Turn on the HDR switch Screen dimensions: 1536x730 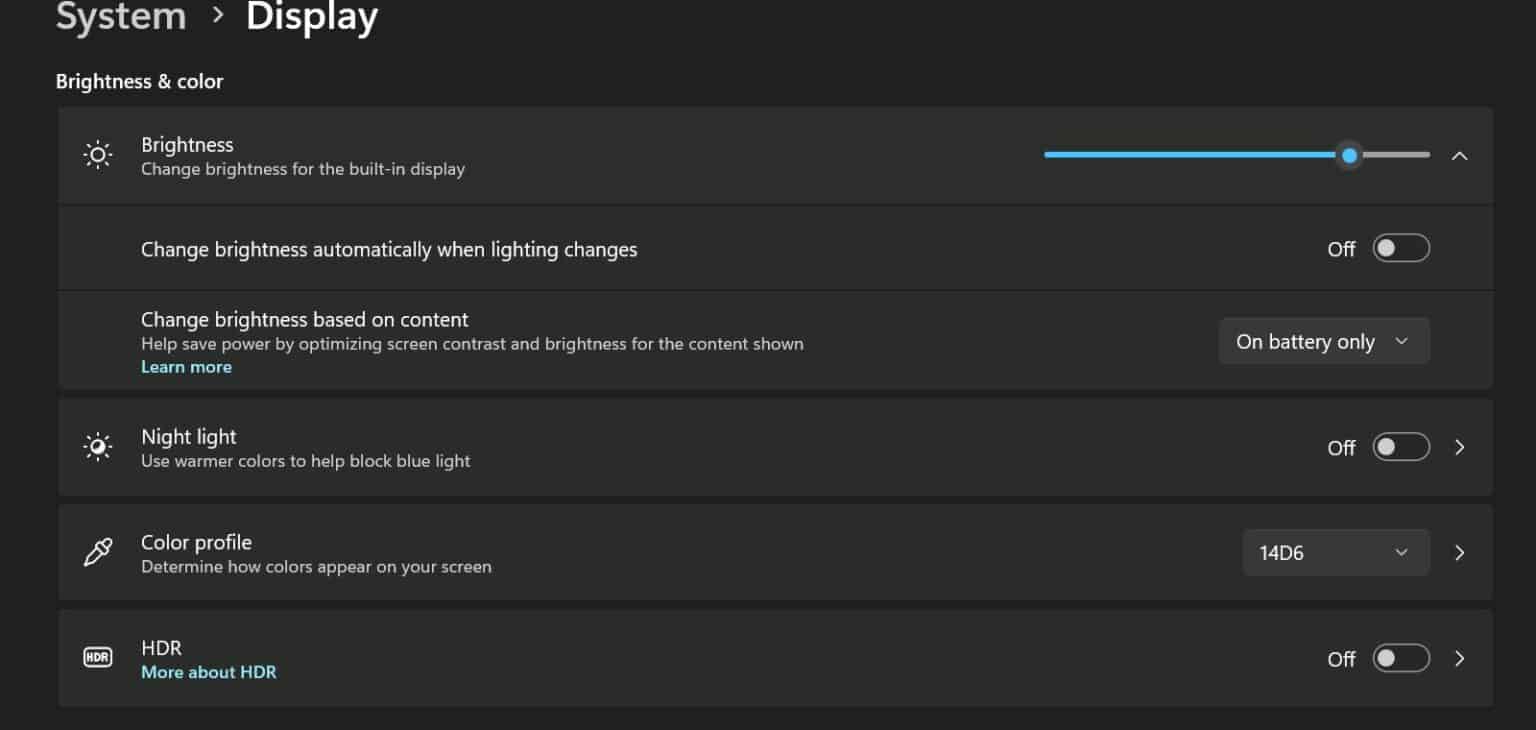click(1401, 658)
